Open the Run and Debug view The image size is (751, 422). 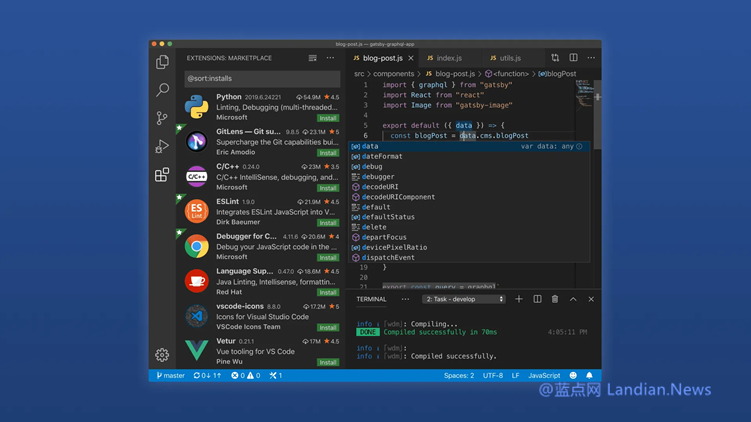[162, 147]
